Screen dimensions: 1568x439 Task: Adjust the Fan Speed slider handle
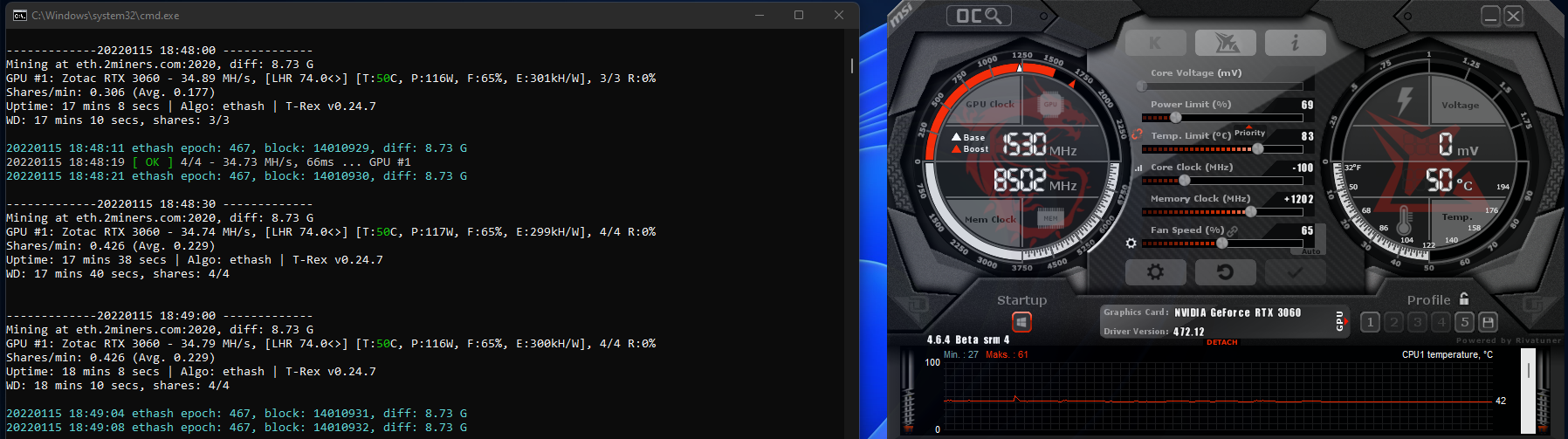pyautogui.click(x=1222, y=243)
